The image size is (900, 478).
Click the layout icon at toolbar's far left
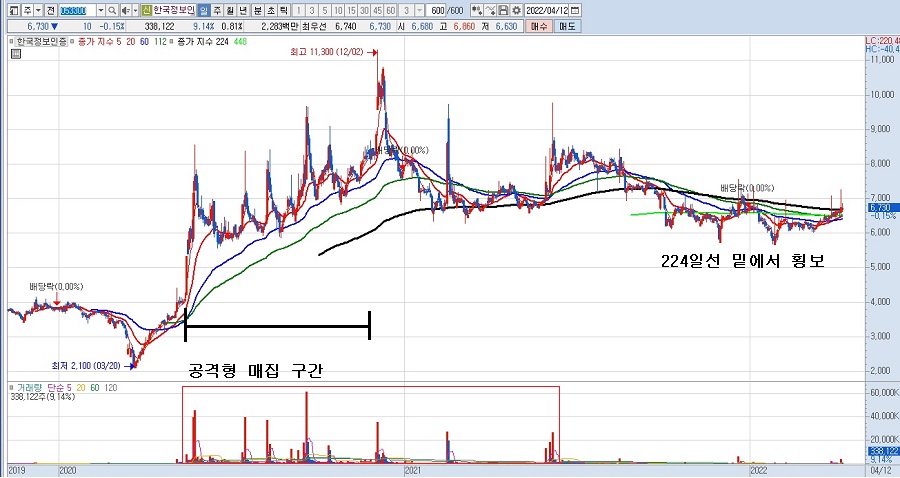pos(14,10)
